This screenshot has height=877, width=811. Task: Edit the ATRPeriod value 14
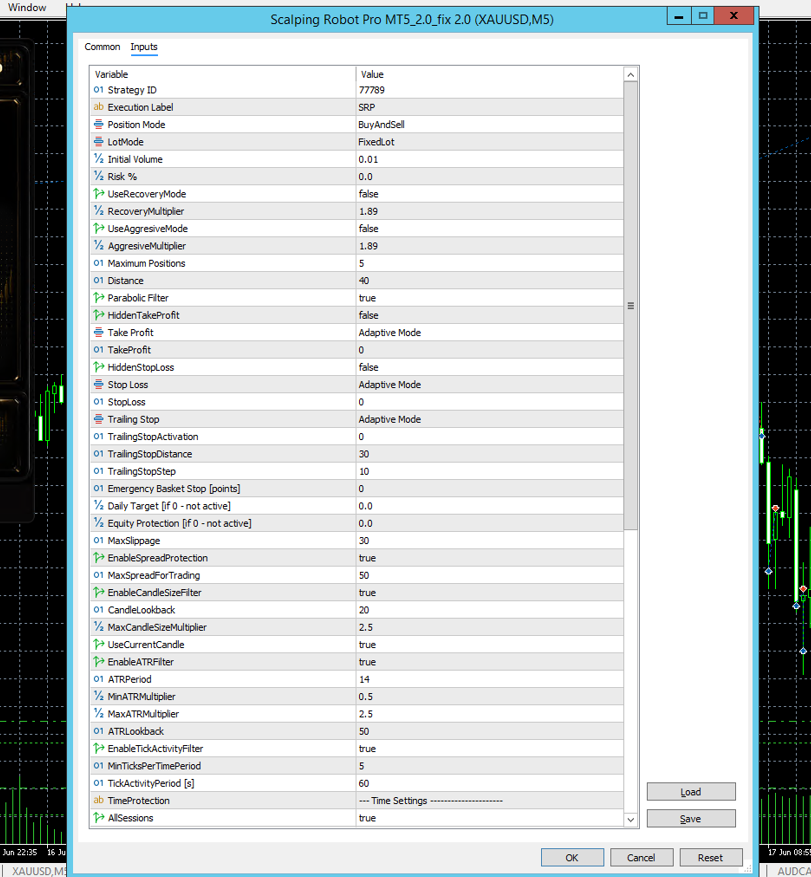(x=489, y=679)
